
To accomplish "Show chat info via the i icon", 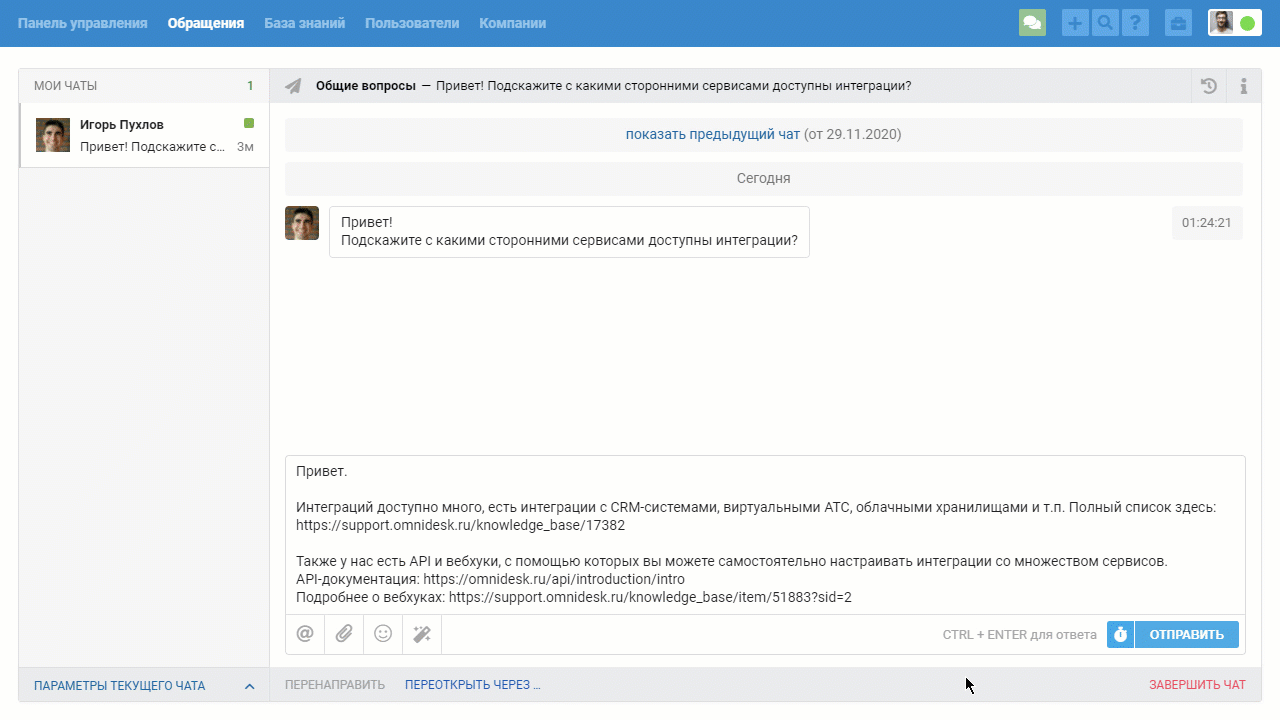I will (x=1244, y=86).
